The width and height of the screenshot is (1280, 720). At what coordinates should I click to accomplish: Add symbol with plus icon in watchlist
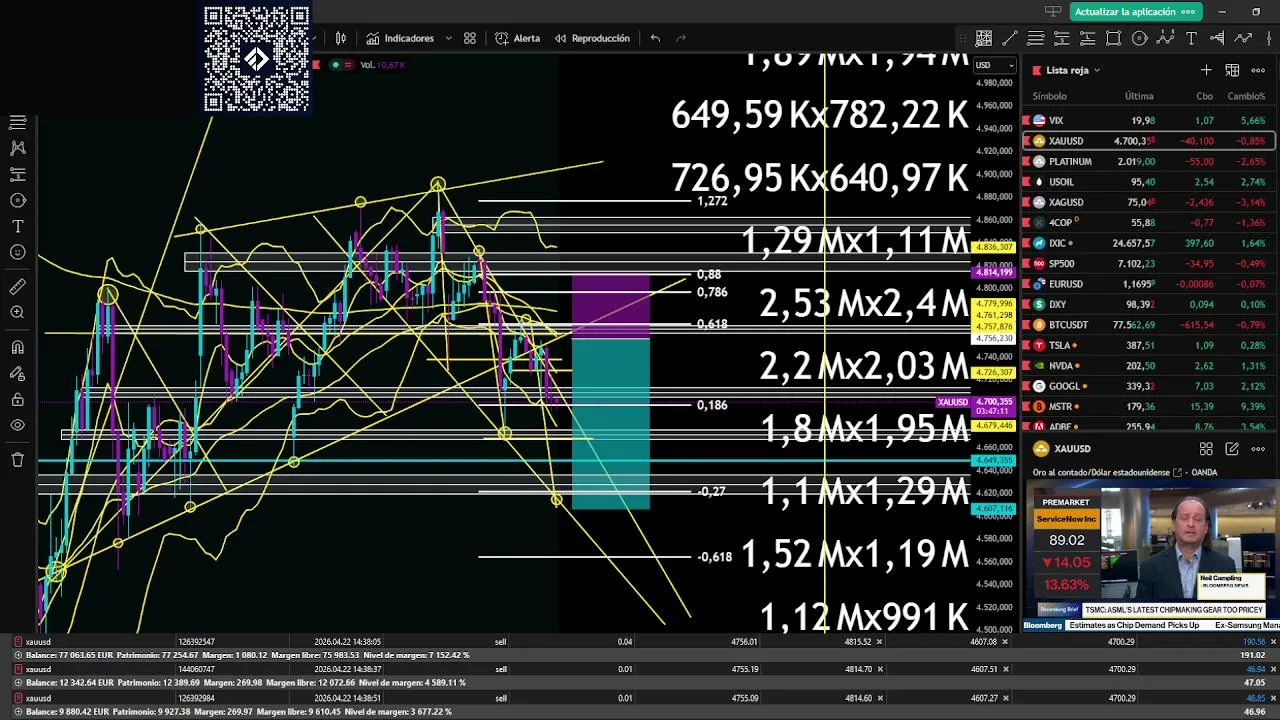coord(1206,70)
